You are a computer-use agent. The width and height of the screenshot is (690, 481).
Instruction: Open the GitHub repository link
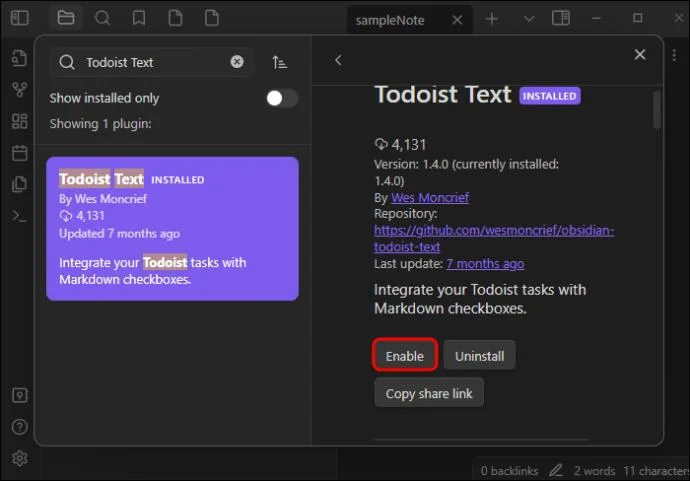pos(494,239)
